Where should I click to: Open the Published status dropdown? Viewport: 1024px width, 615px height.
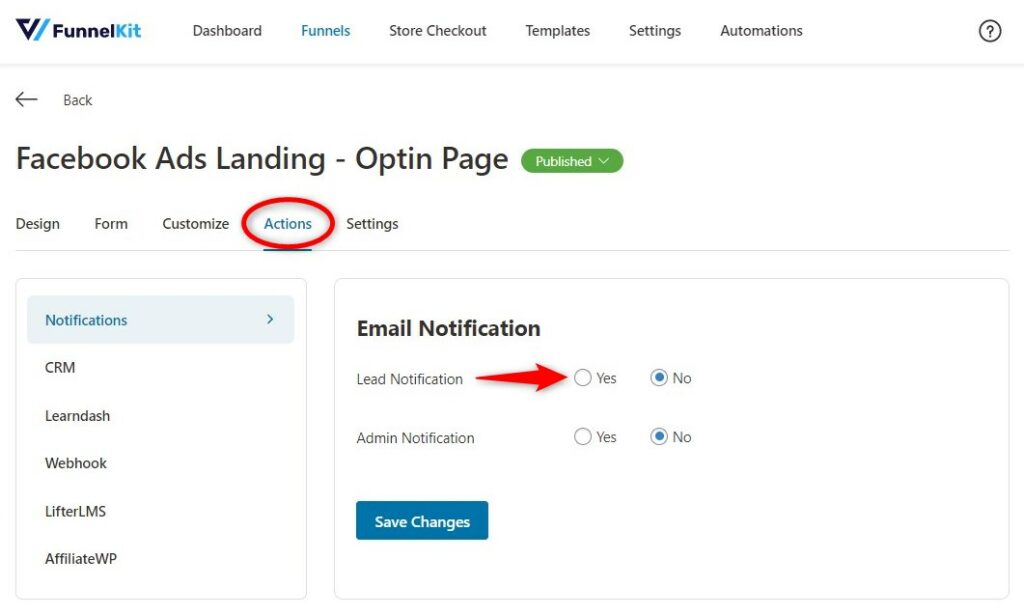click(572, 161)
